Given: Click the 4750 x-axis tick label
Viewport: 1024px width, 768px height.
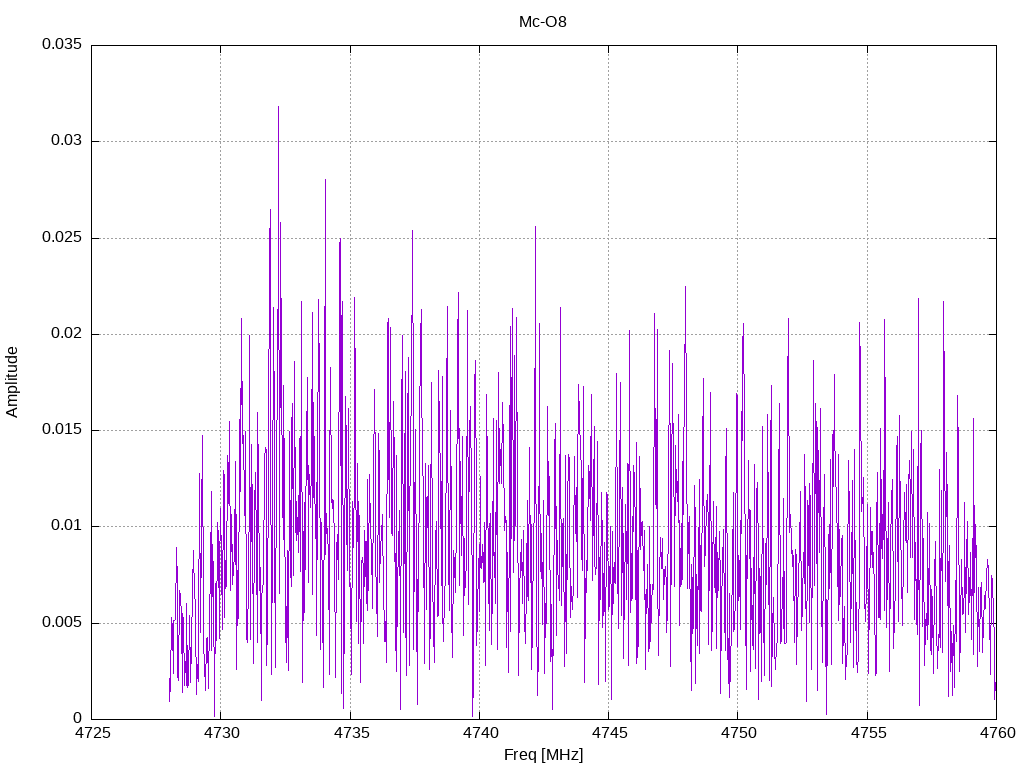Looking at the screenshot, I should coord(739,733).
